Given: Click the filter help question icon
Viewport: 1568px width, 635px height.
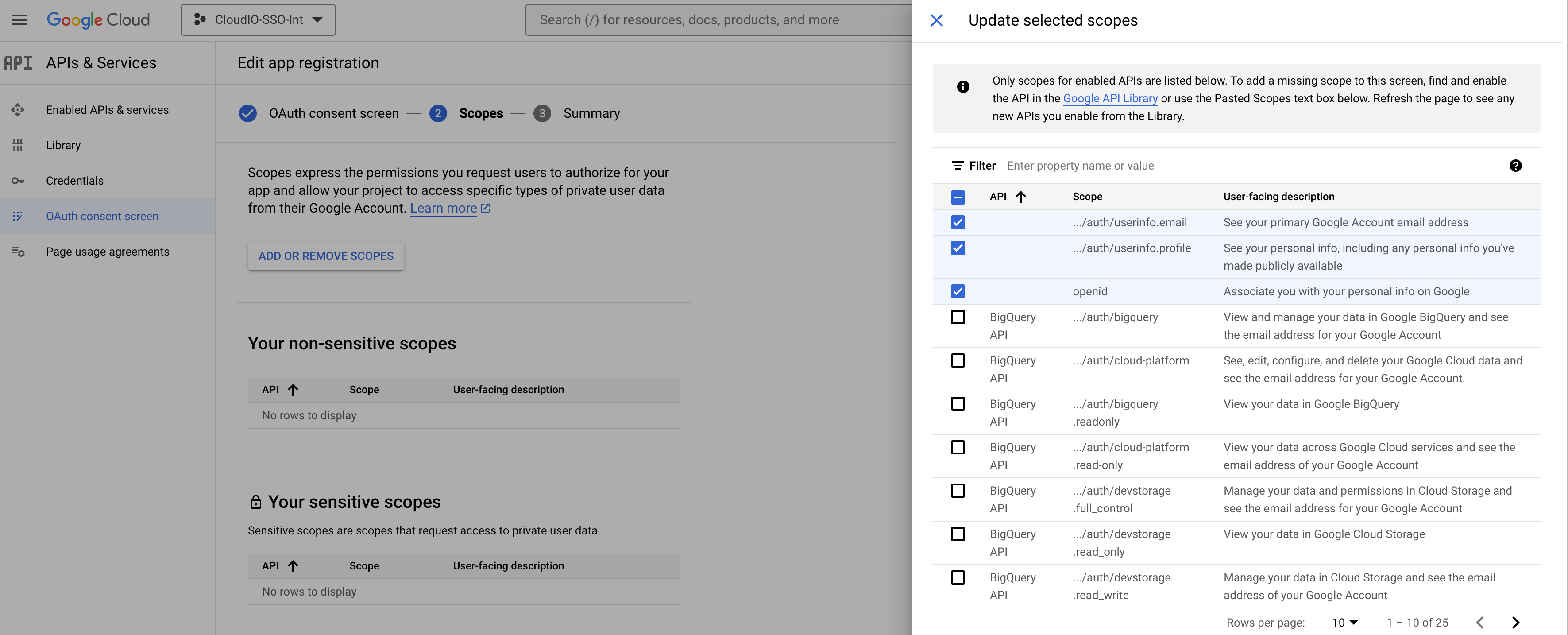Looking at the screenshot, I should [x=1515, y=166].
